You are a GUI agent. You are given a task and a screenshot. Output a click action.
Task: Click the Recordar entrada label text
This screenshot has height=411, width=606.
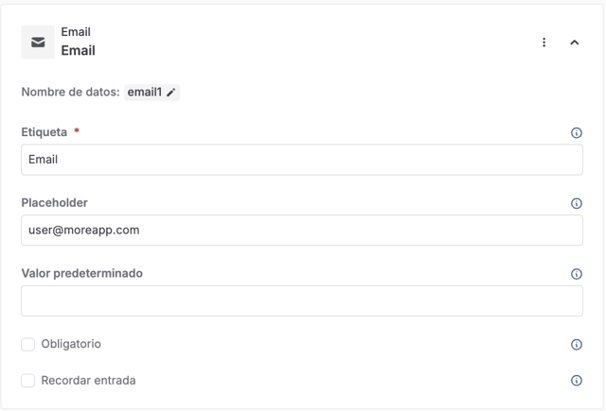(x=88, y=380)
